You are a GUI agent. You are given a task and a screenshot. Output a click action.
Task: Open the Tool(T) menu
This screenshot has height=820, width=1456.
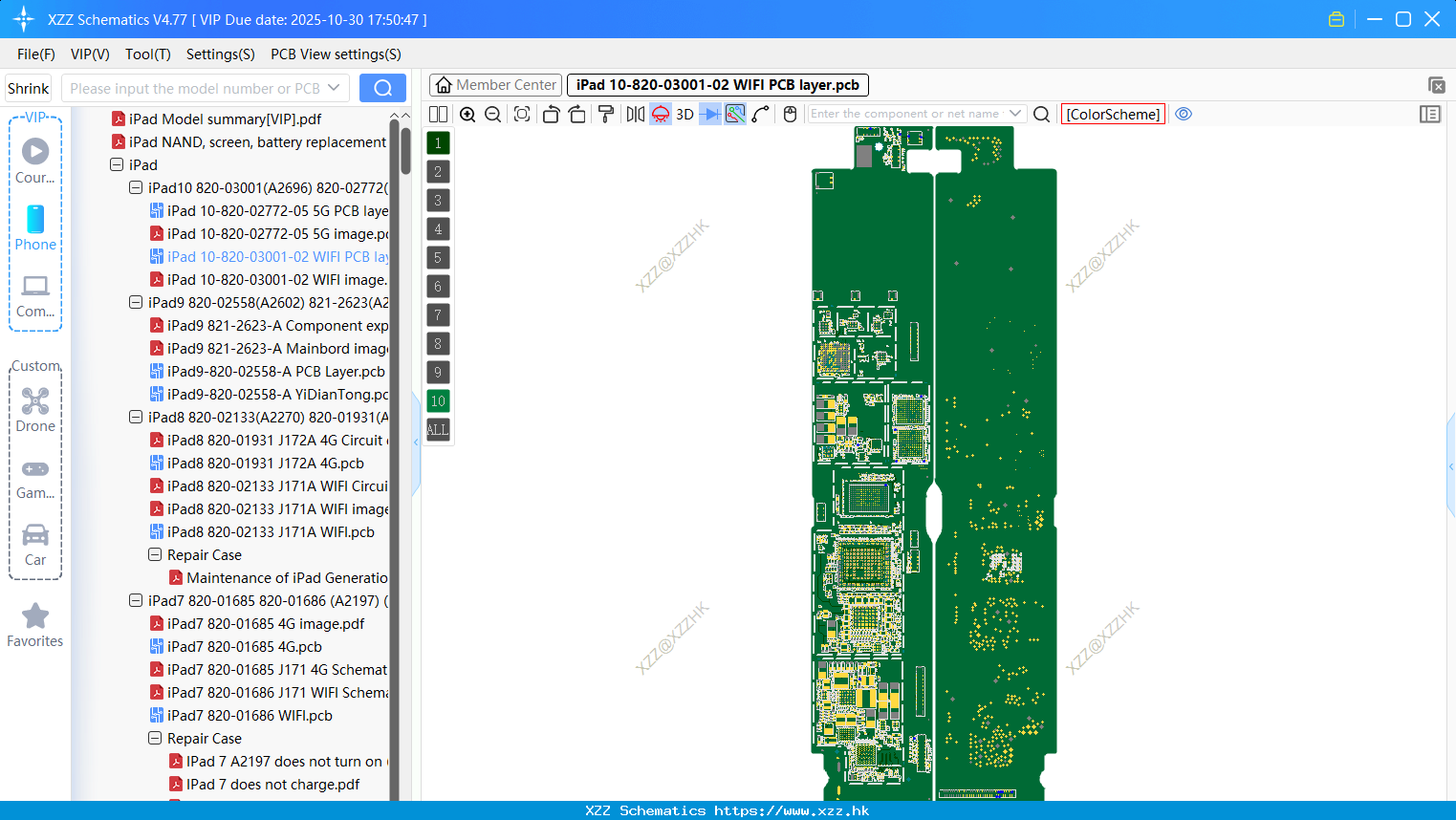point(148,54)
